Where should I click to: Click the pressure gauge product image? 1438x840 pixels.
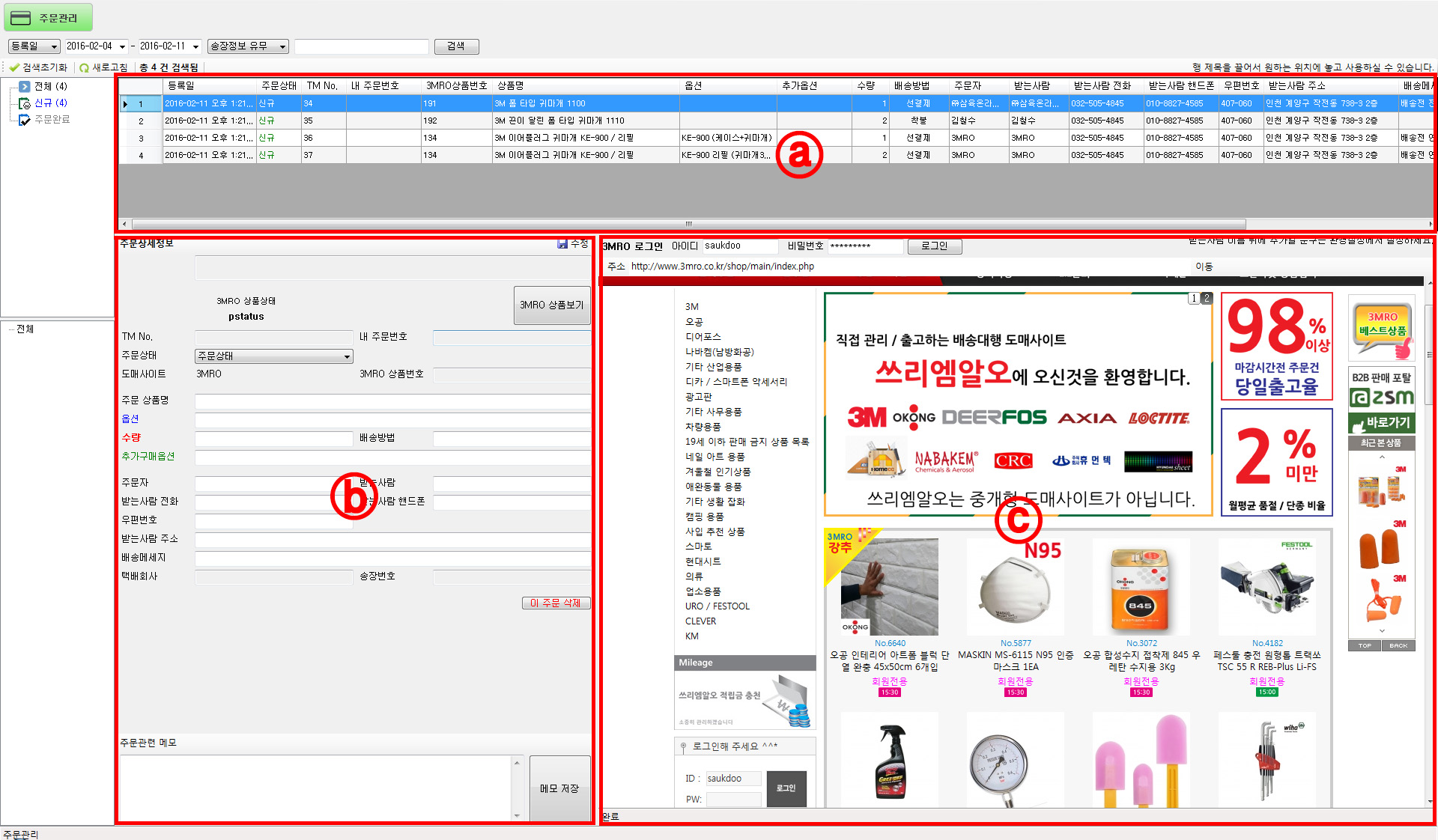click(x=1016, y=759)
